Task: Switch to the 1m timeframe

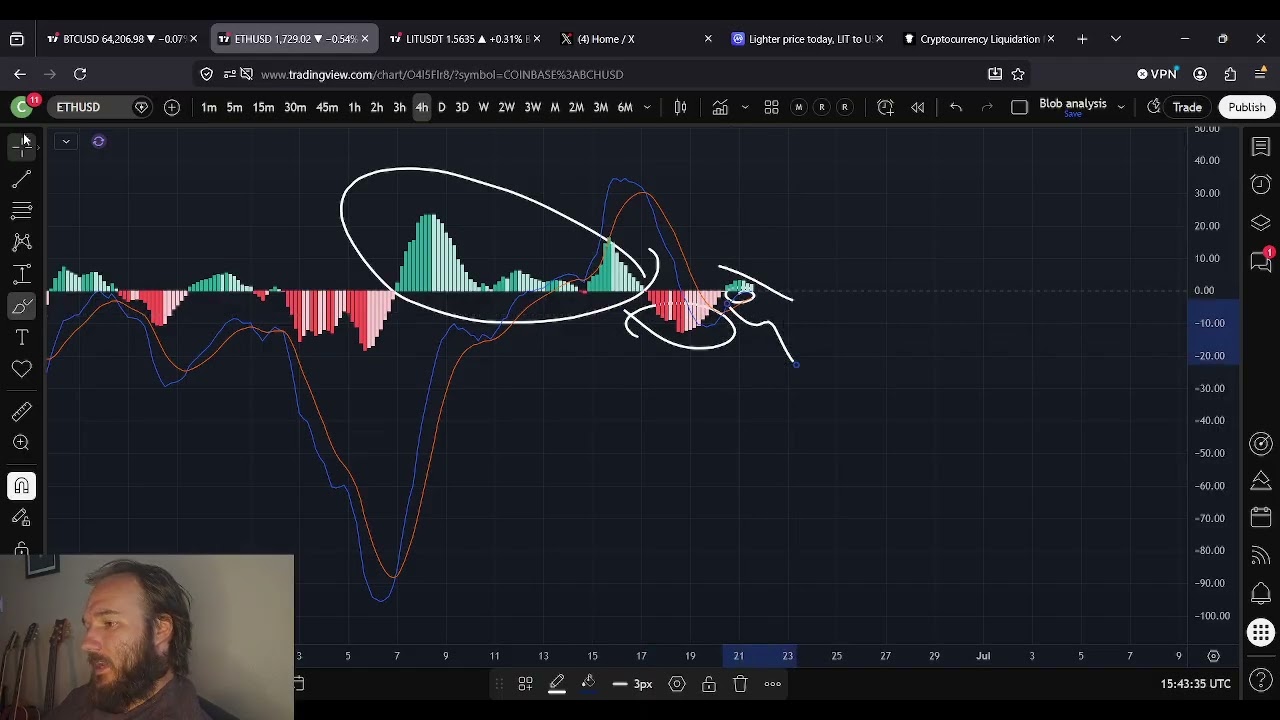Action: (x=209, y=107)
